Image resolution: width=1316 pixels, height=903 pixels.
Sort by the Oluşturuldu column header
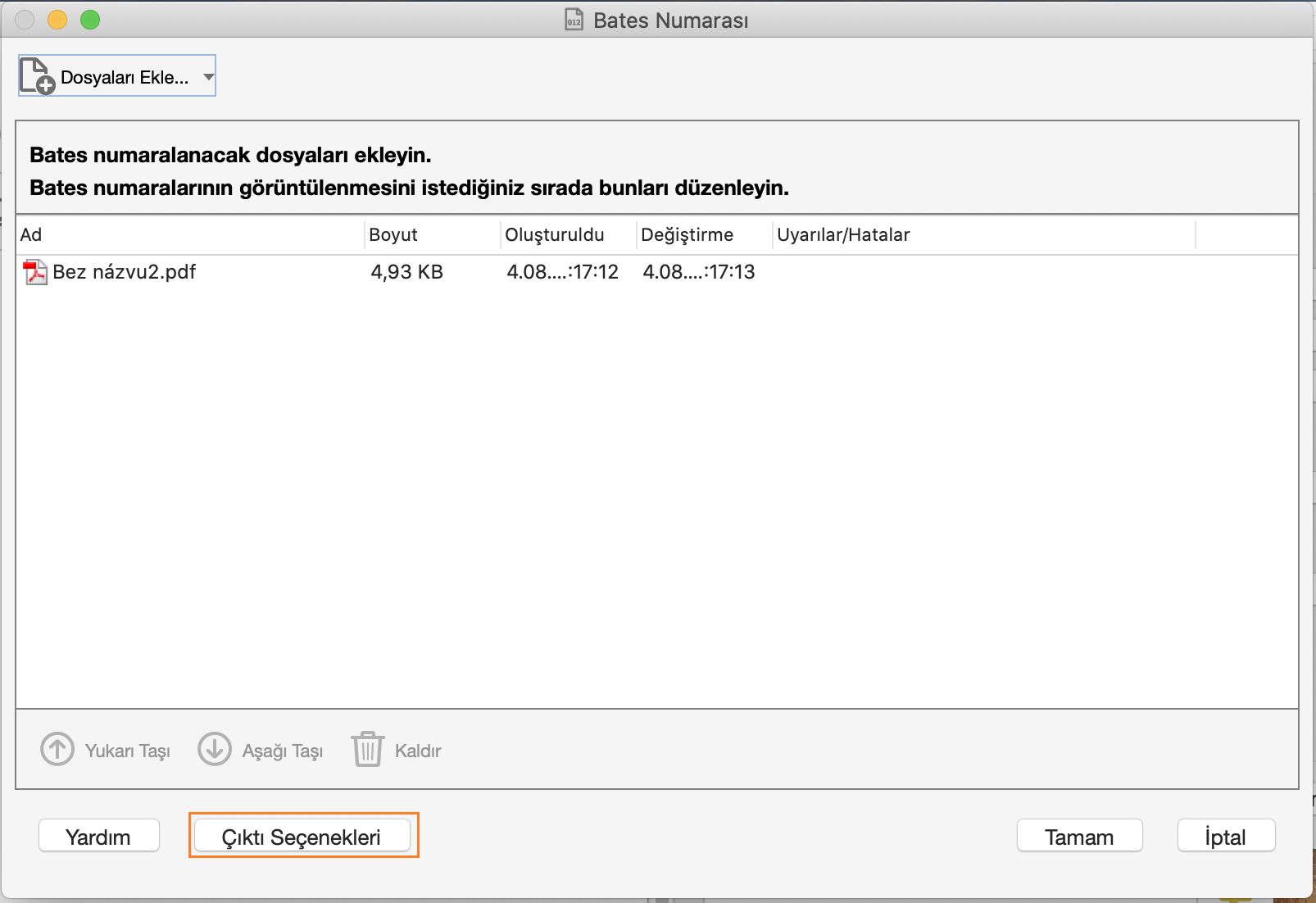567,235
